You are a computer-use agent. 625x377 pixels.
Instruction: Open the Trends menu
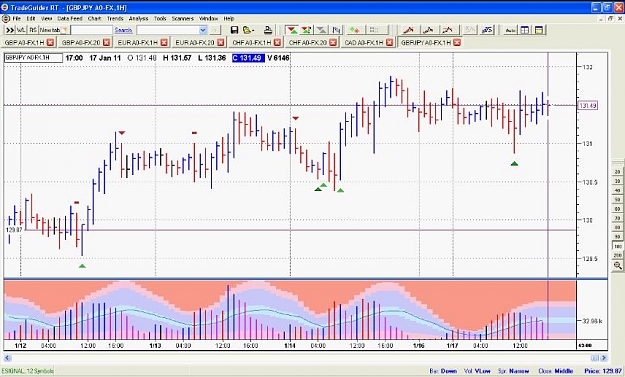click(x=115, y=19)
